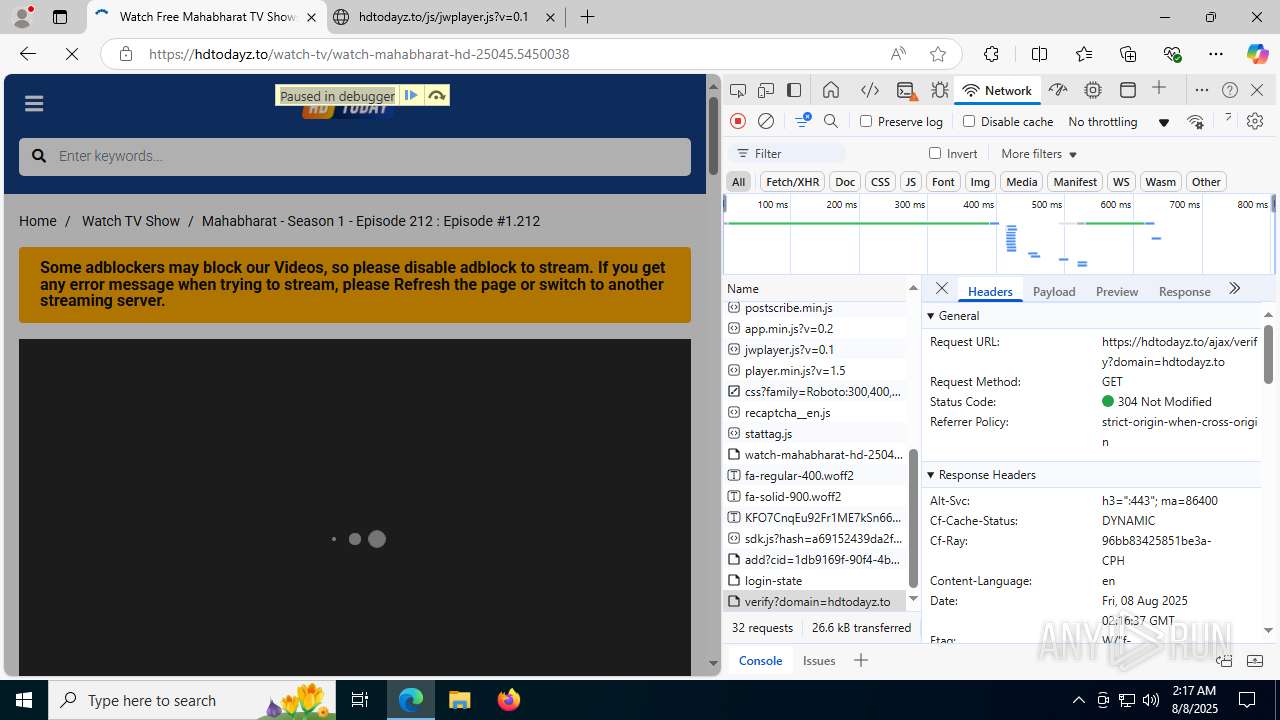Open the Sources bug icon tool
This screenshot has width=1280, height=720.
tap(939, 90)
